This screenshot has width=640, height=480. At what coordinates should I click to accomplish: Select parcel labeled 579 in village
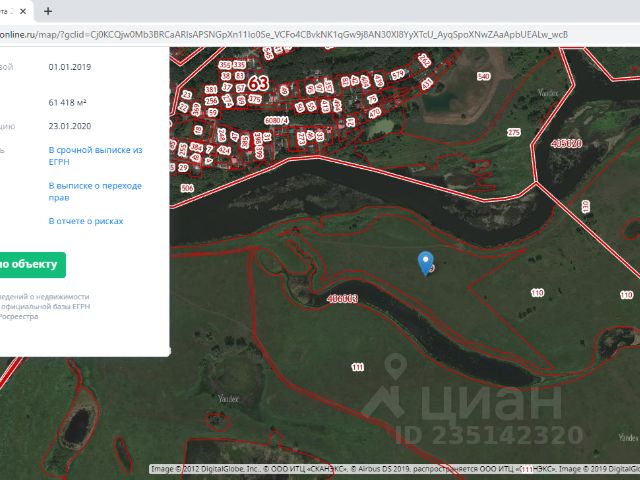pyautogui.click(x=398, y=75)
